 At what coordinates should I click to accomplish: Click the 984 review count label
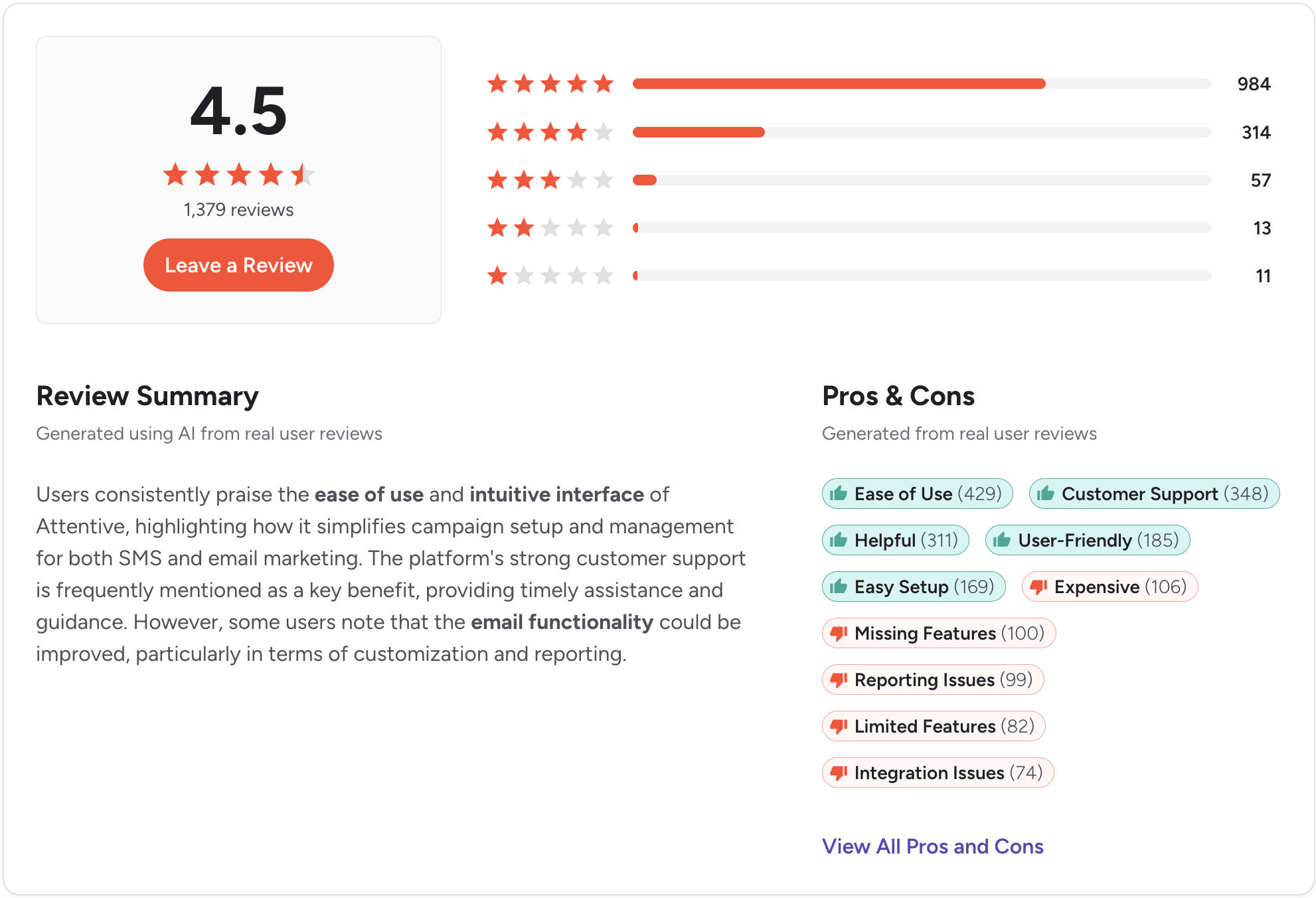[1254, 84]
